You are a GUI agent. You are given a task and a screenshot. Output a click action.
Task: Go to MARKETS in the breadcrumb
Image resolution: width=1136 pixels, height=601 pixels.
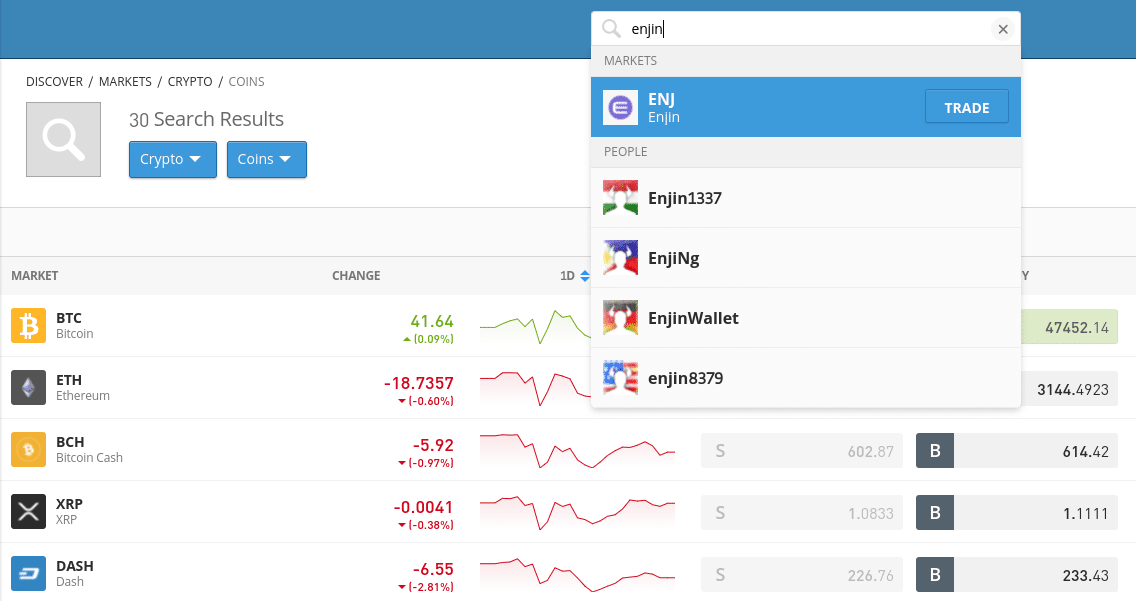(125, 82)
